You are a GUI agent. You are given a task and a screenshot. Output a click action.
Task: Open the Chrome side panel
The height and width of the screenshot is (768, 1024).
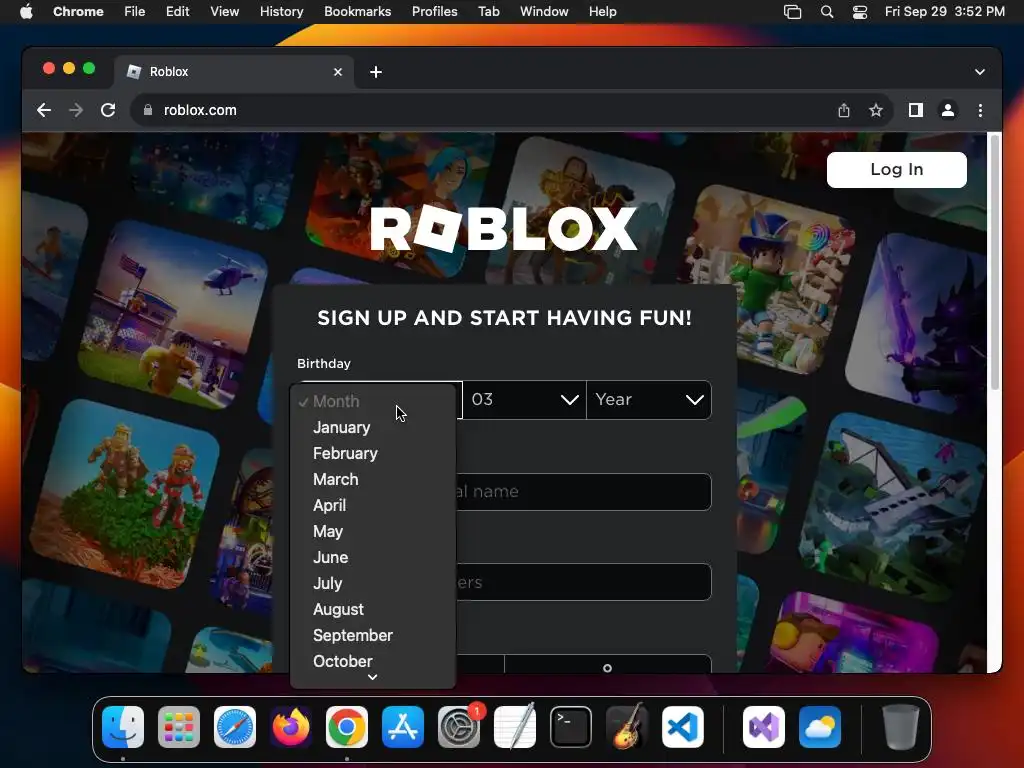click(x=916, y=110)
